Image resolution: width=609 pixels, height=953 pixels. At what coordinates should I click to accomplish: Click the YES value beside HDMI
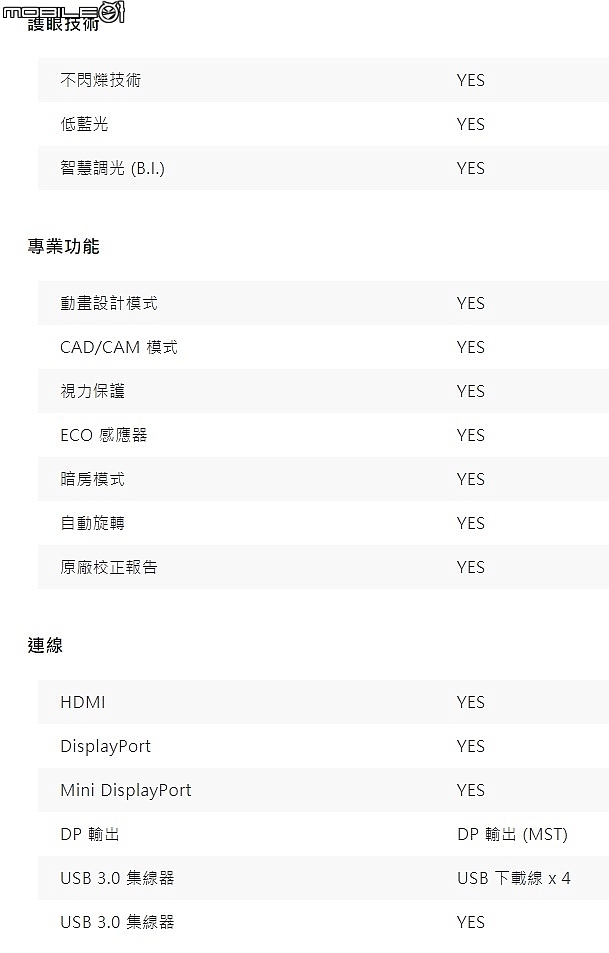470,702
